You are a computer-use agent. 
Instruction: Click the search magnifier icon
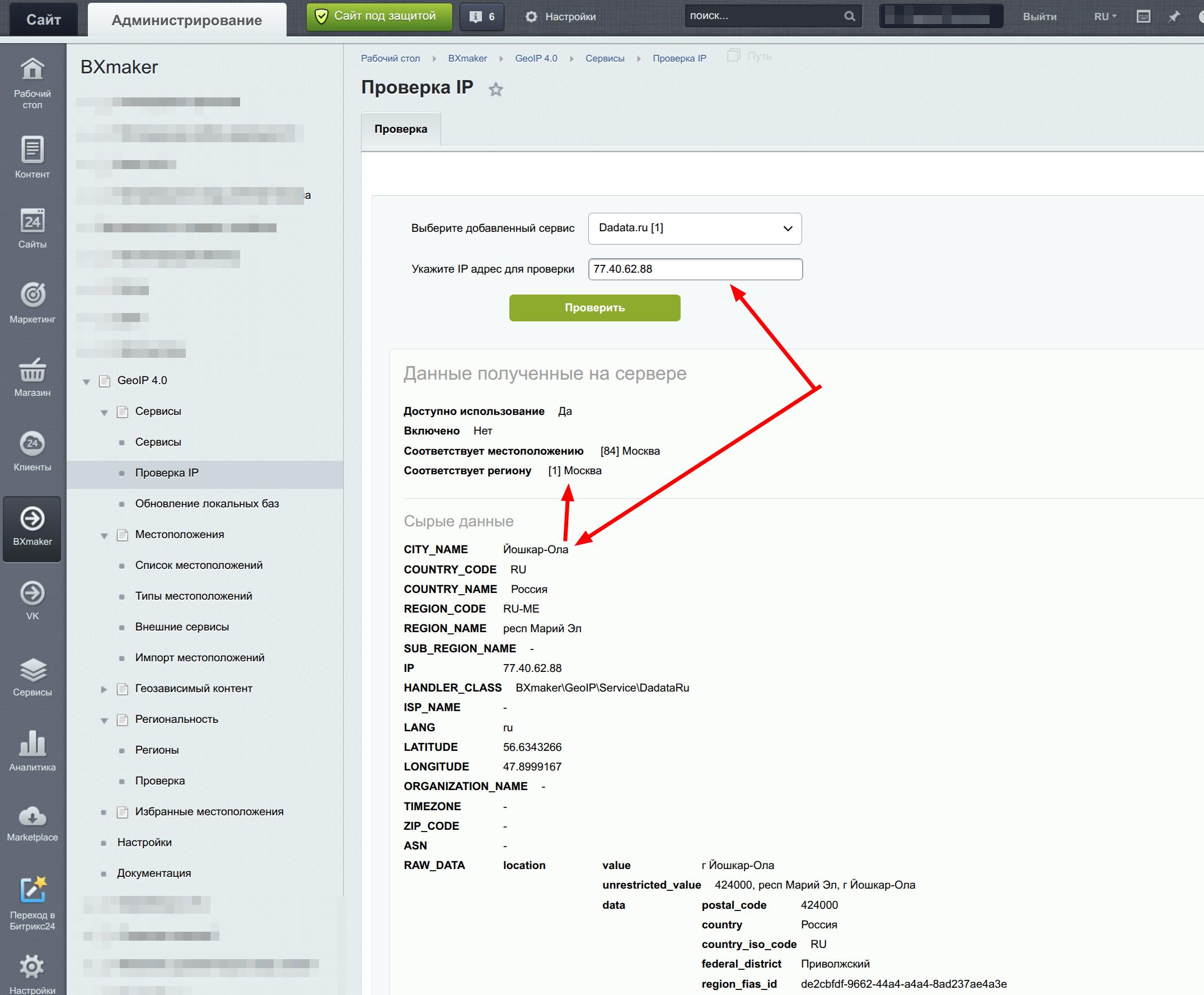click(x=850, y=16)
